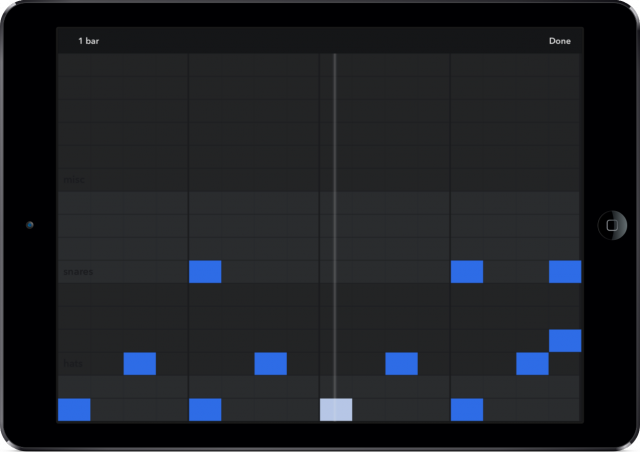Turn off the first hats note
640x452 pixels.
click(x=140, y=363)
